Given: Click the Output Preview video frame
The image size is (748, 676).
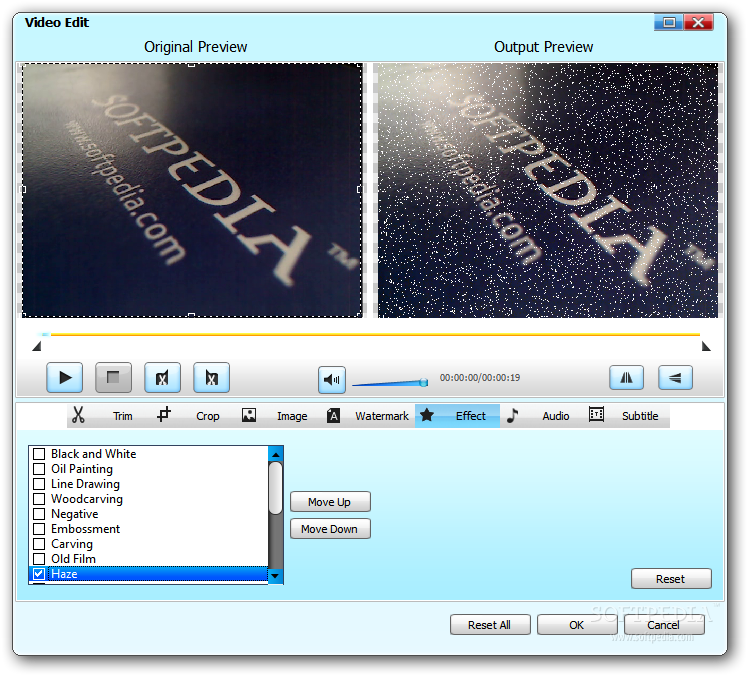Looking at the screenshot, I should 548,190.
